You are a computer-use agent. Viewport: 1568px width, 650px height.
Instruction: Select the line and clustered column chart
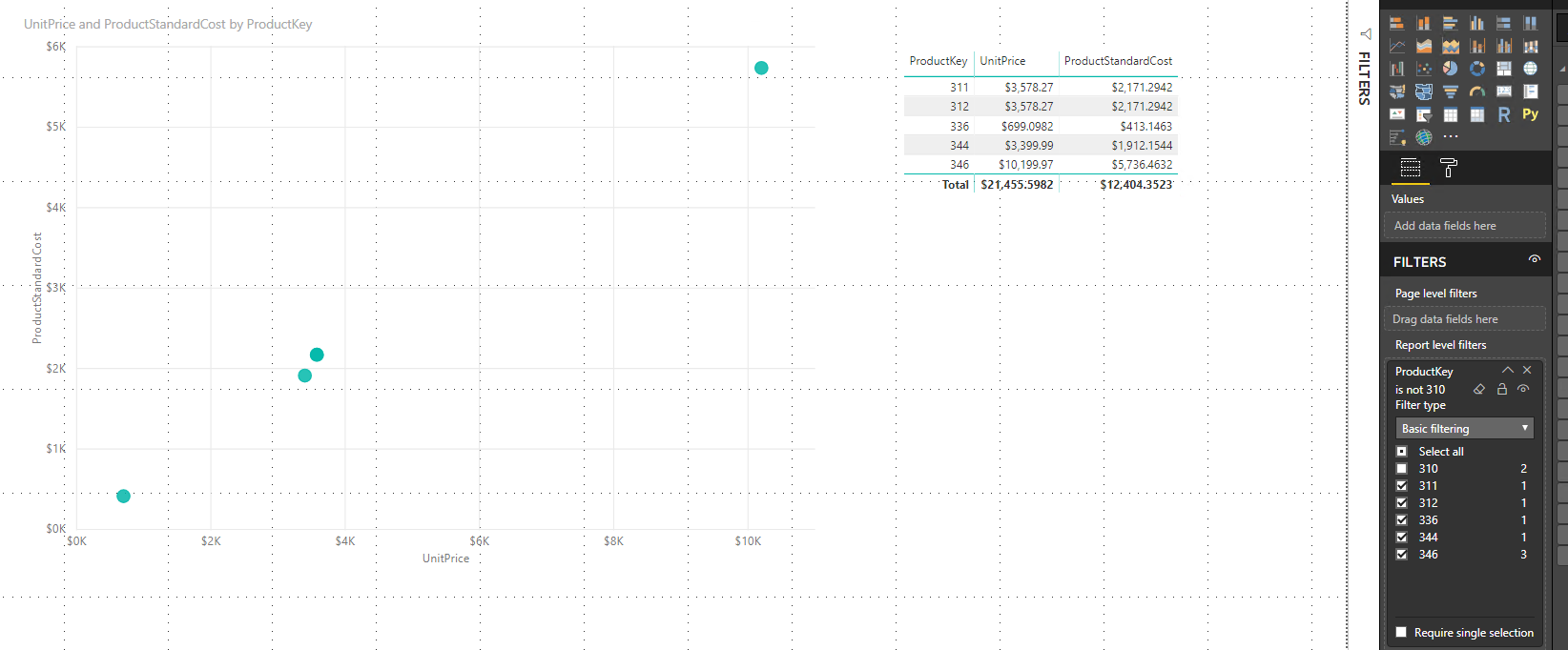pyautogui.click(x=1504, y=46)
